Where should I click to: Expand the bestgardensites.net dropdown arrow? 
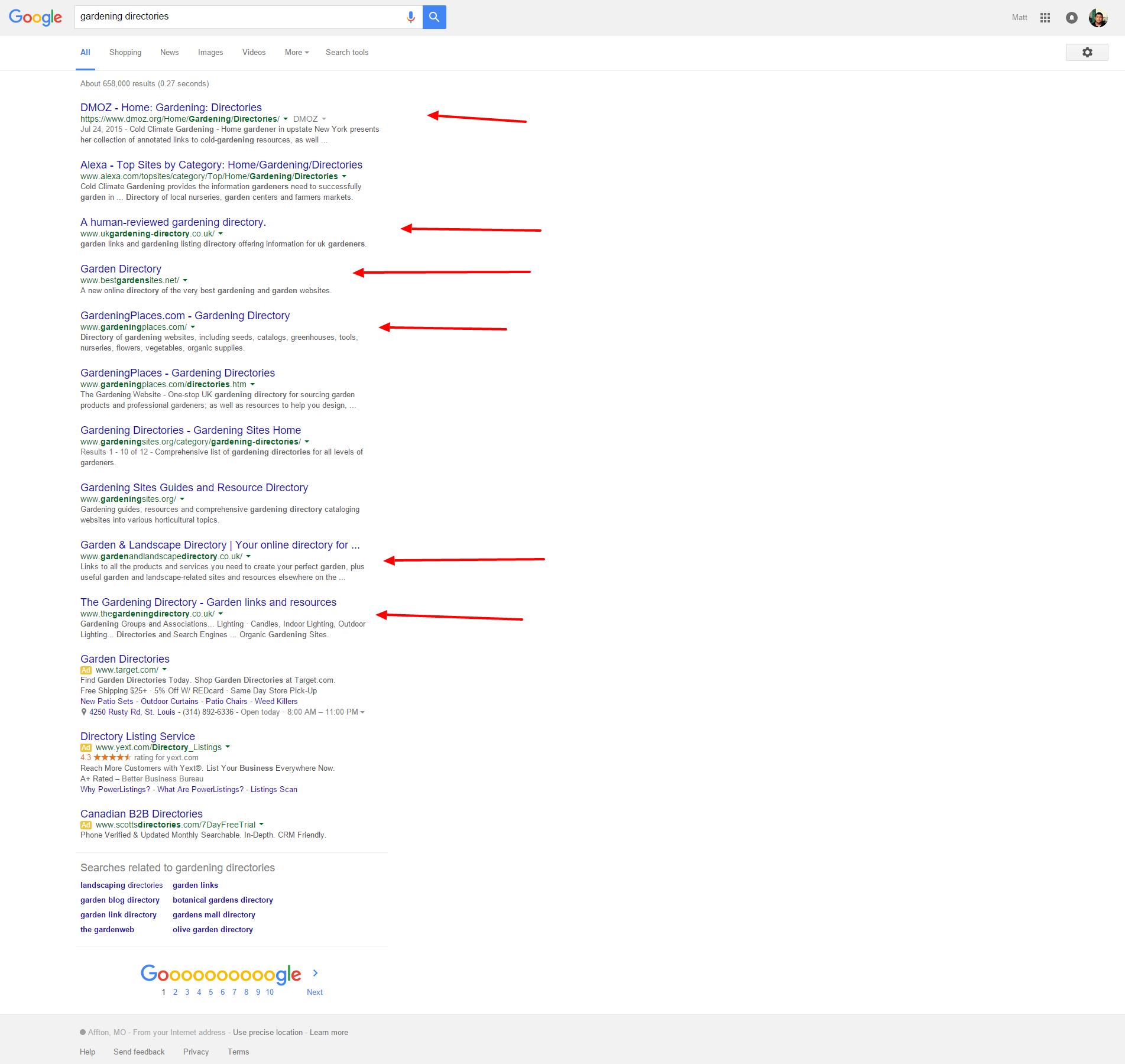pyautogui.click(x=185, y=280)
